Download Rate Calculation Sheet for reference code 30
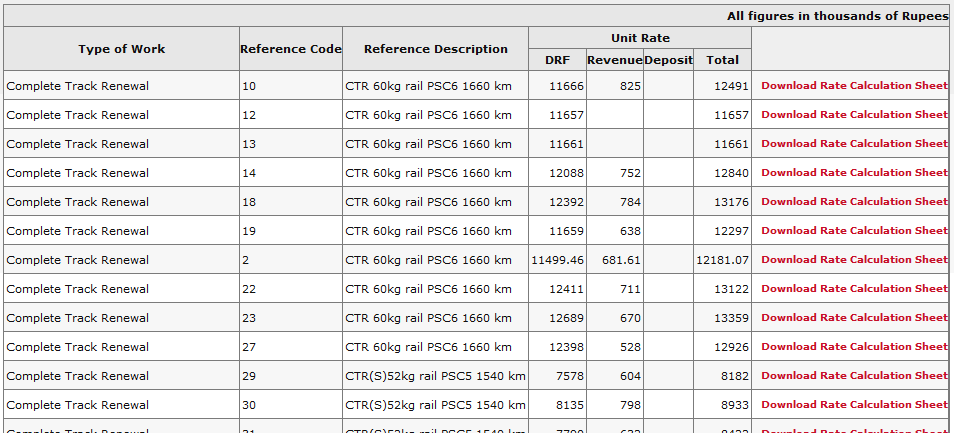 (x=853, y=405)
